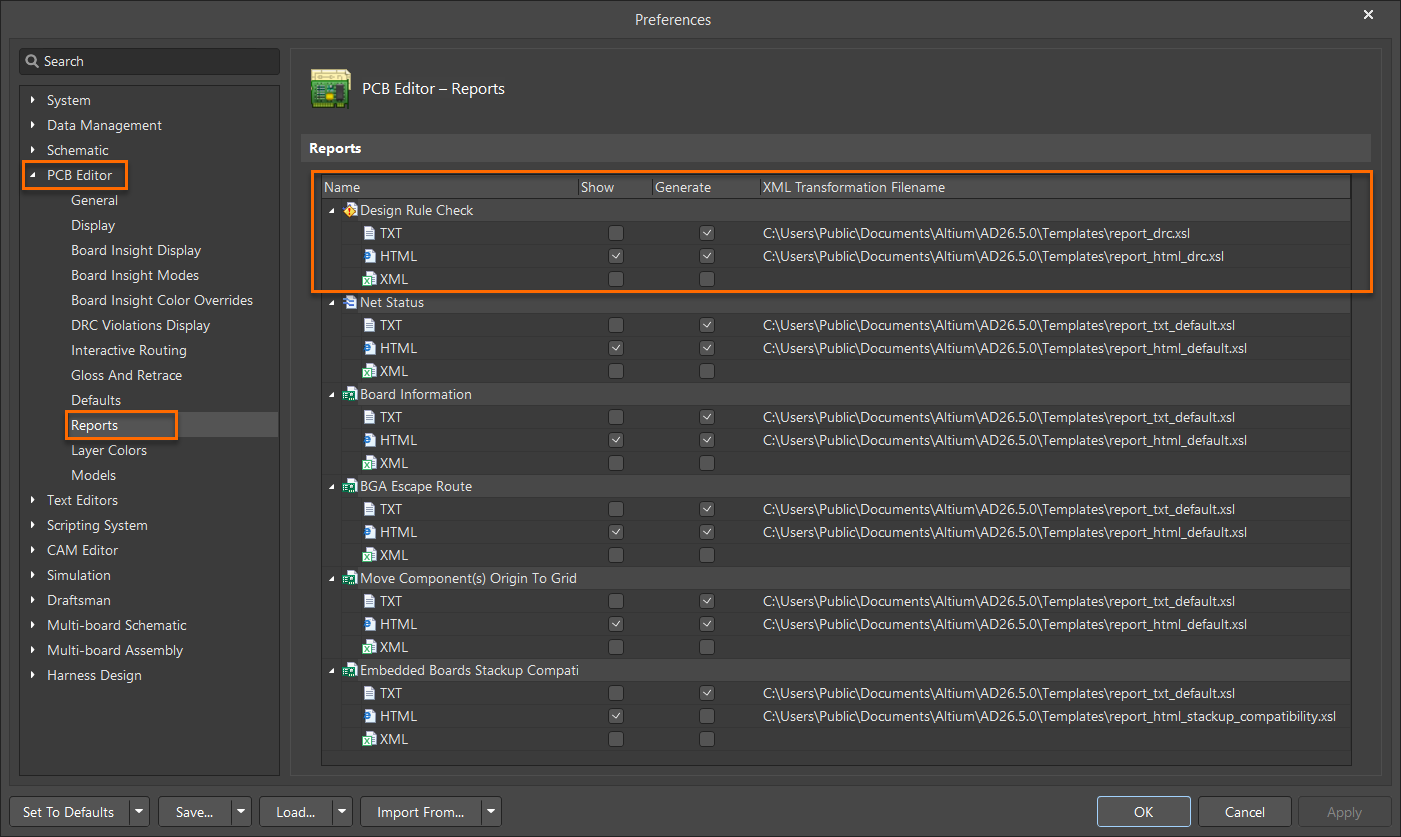Expand the System category in the sidebar
This screenshot has height=837, width=1401.
tap(32, 100)
